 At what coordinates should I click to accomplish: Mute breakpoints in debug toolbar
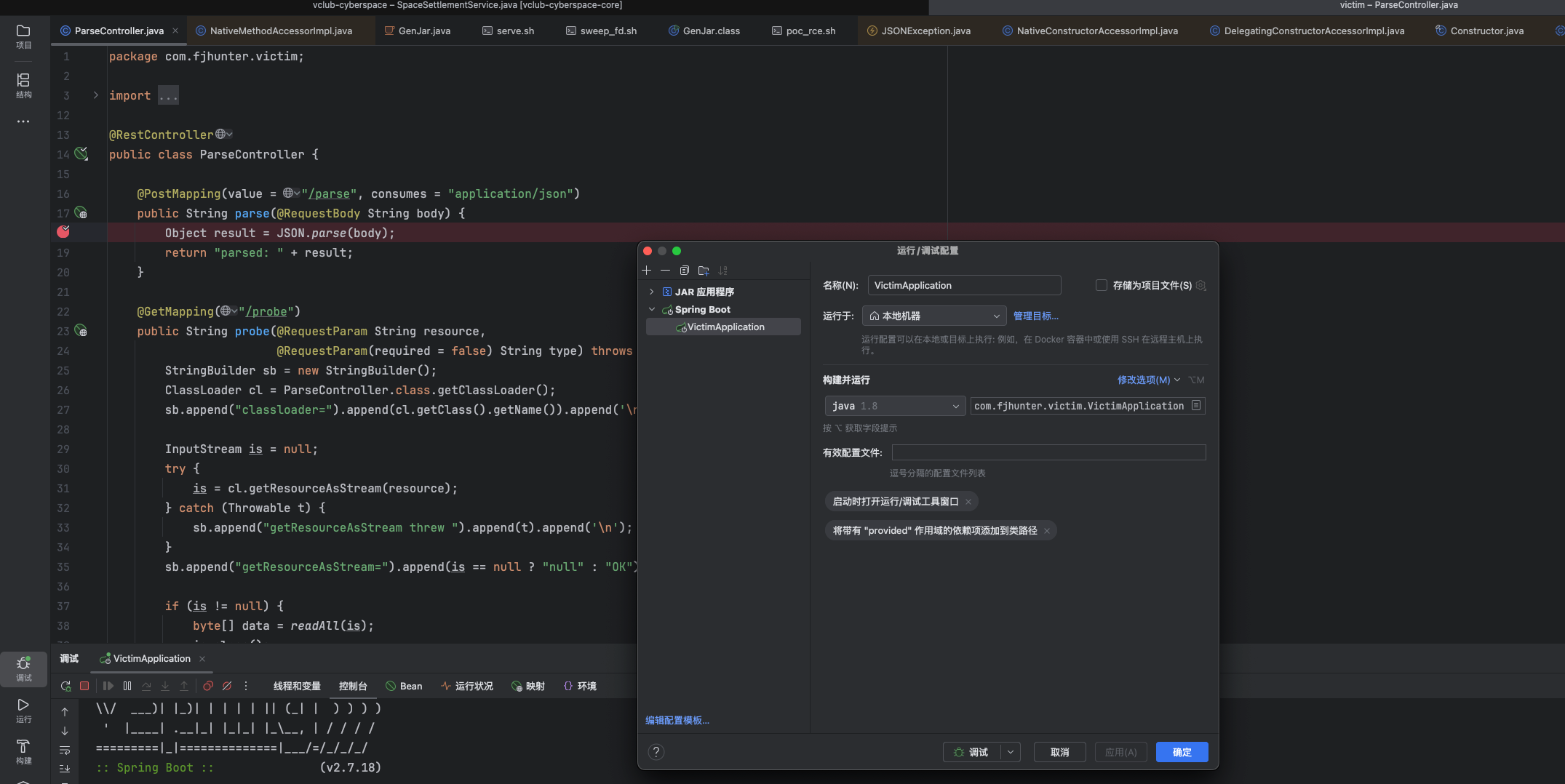(227, 686)
